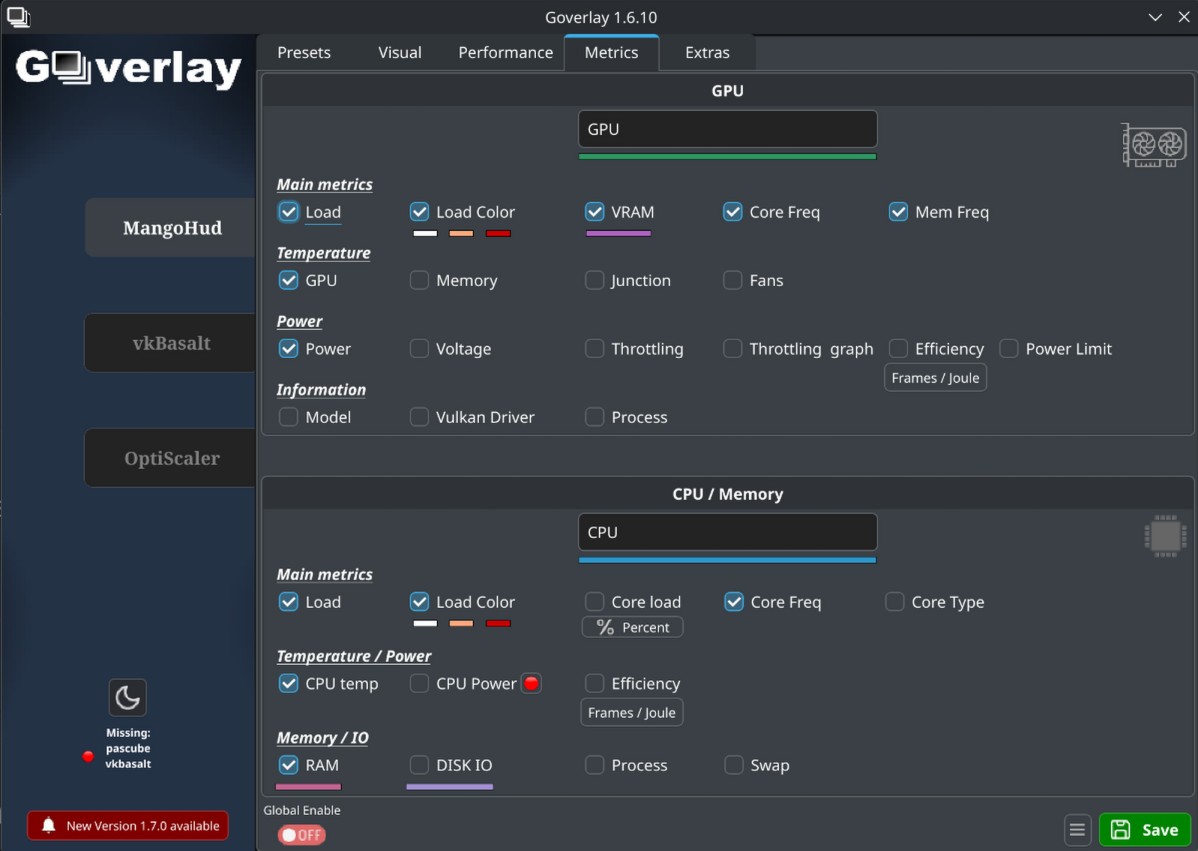The image size is (1198, 851).
Task: Click the GPU name text field
Action: [727, 129]
